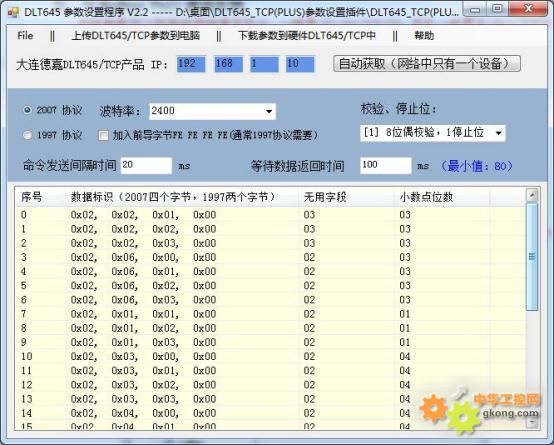Open the File menu
Screen dimensions: 554x445
25,35
